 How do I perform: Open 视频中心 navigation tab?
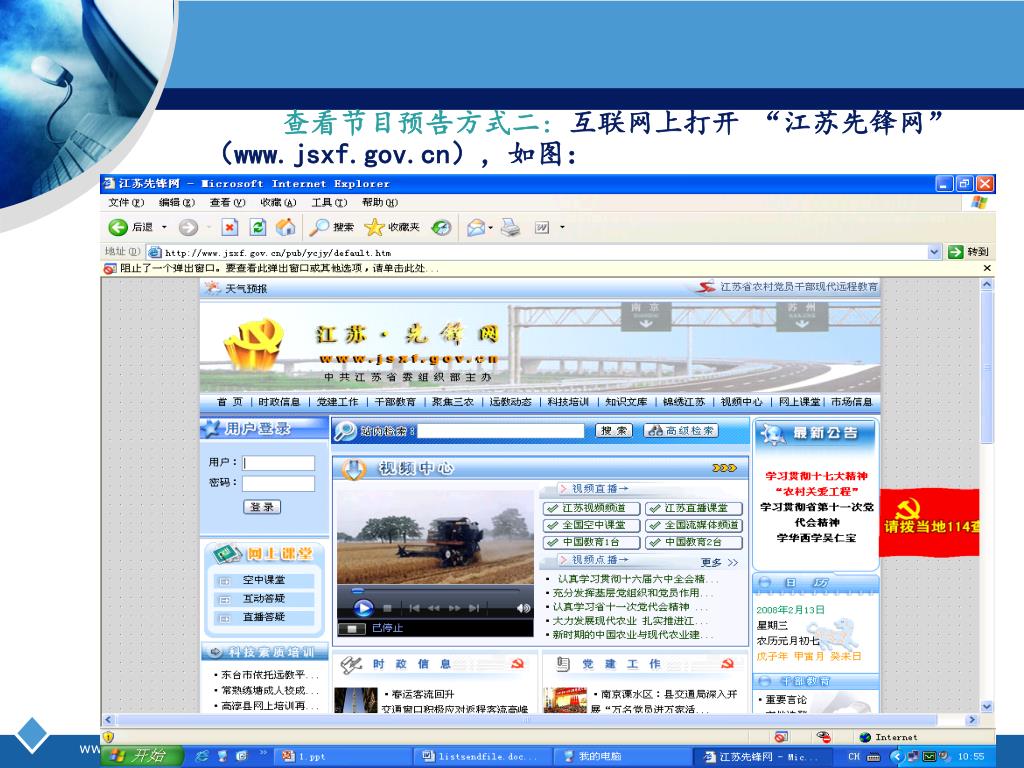741,402
